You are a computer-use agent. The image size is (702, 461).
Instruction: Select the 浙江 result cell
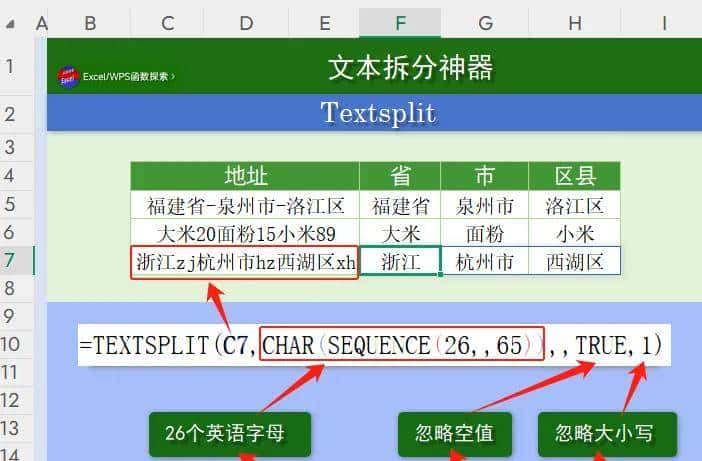coord(400,260)
